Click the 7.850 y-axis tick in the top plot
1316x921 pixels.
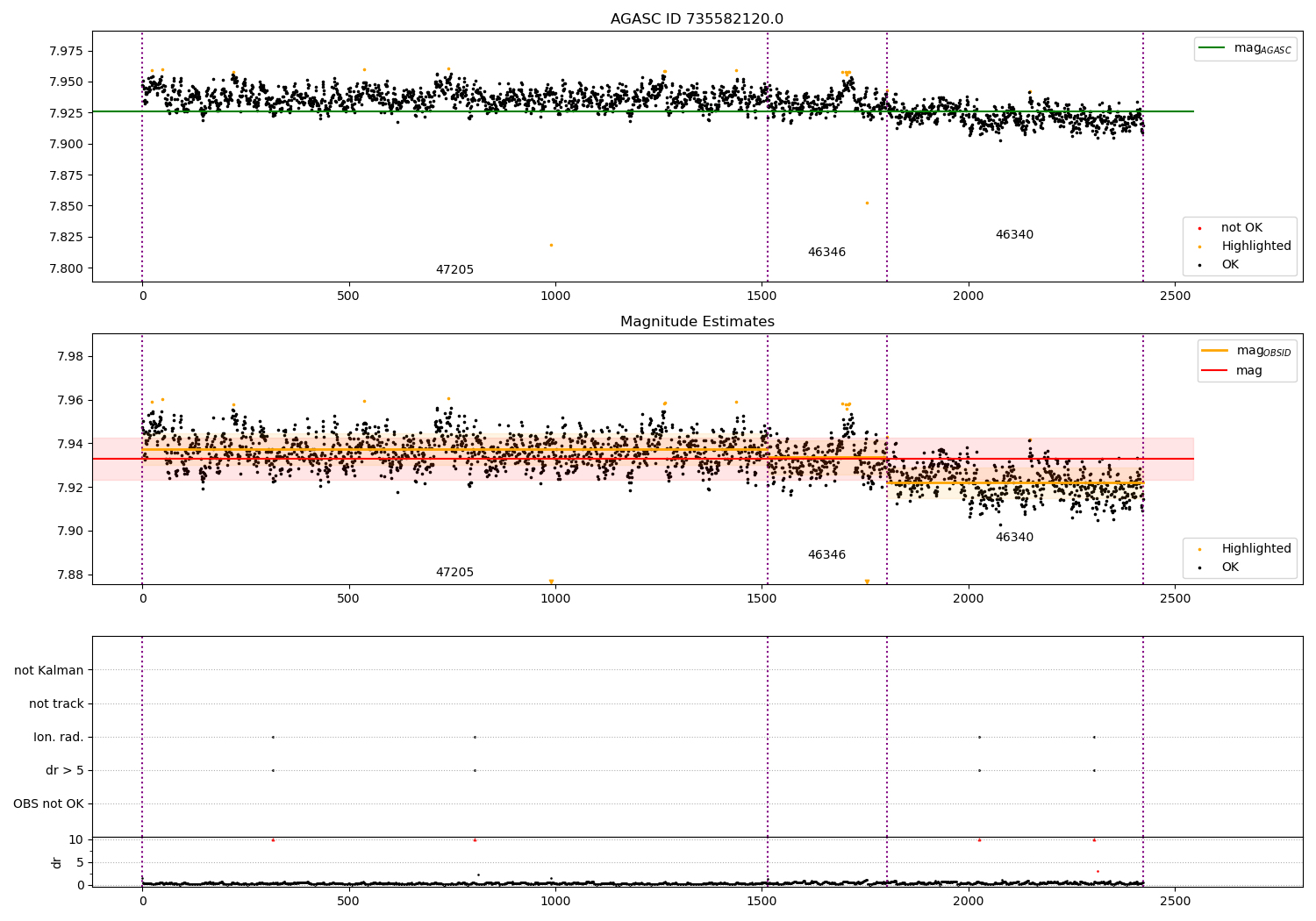click(x=66, y=207)
